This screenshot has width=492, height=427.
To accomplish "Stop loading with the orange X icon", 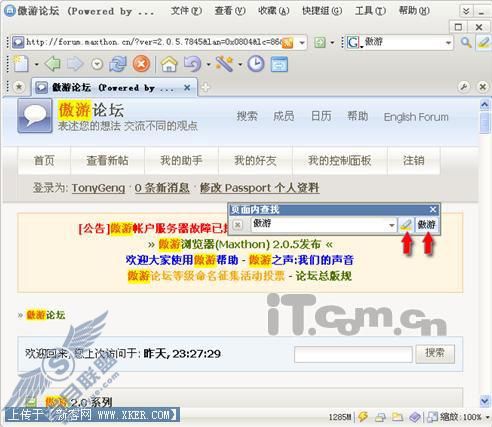I will [x=141, y=64].
